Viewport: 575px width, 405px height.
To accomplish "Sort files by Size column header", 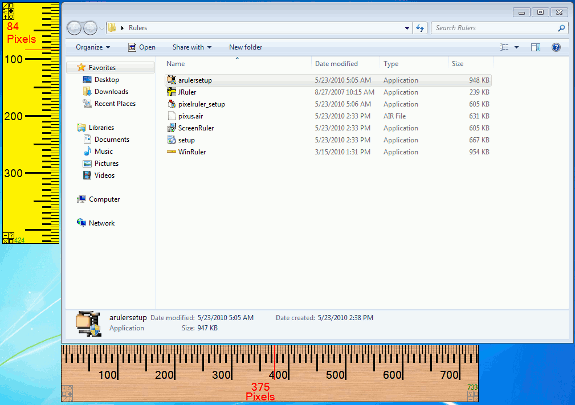I will click(x=457, y=64).
